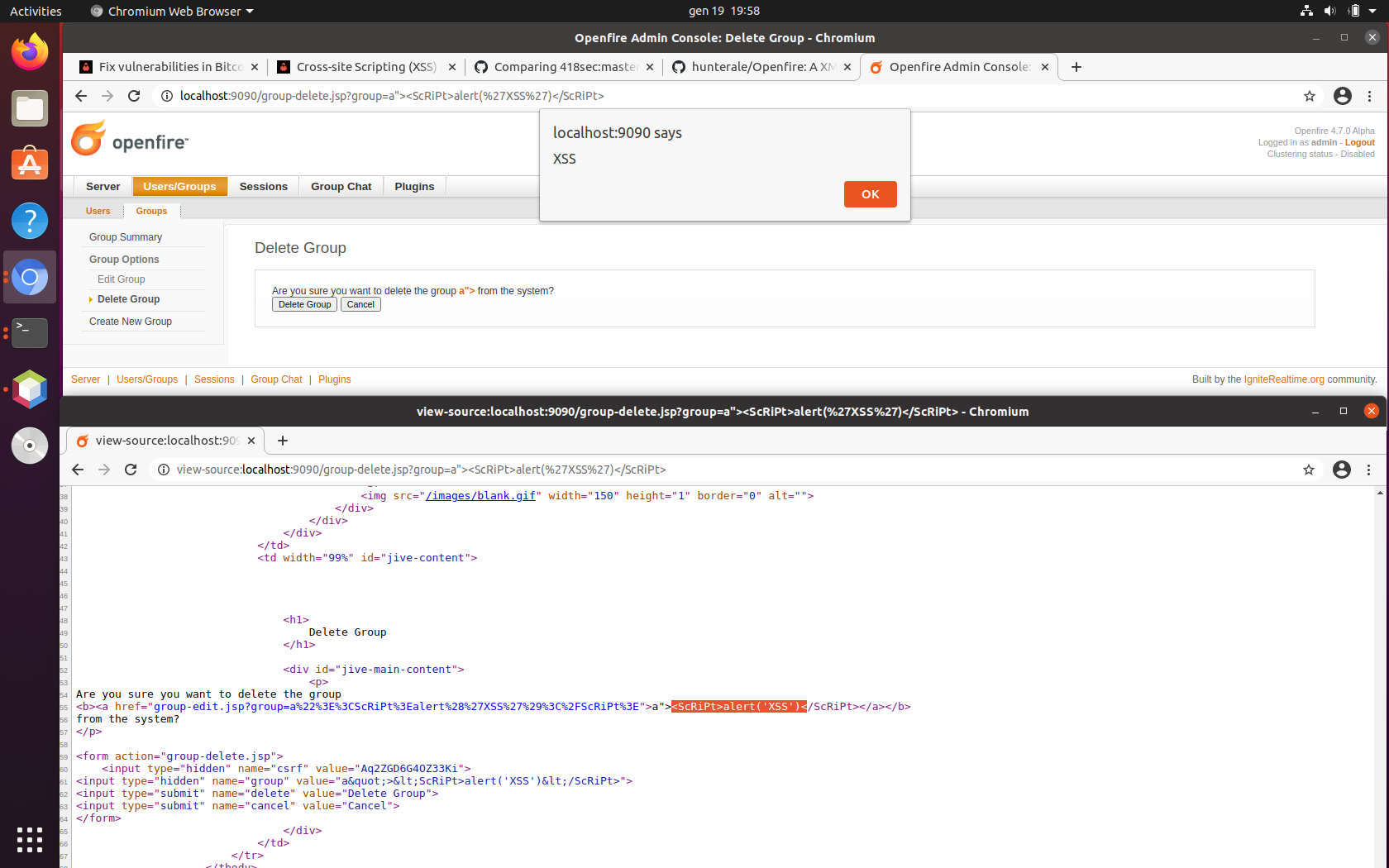The image size is (1389, 868).
Task: Open group-edit.jsp href link in source
Action: [397, 707]
